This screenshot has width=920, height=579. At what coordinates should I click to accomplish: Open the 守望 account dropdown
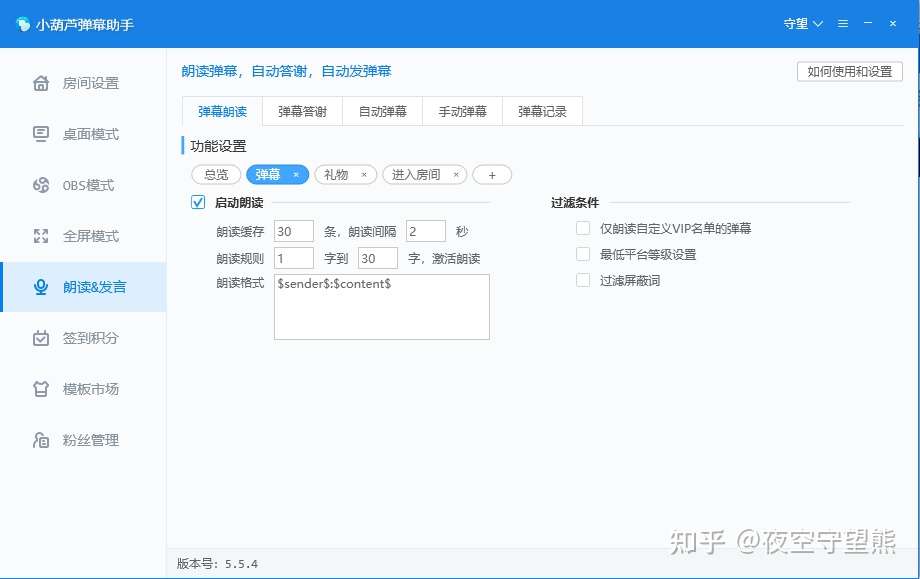click(801, 24)
